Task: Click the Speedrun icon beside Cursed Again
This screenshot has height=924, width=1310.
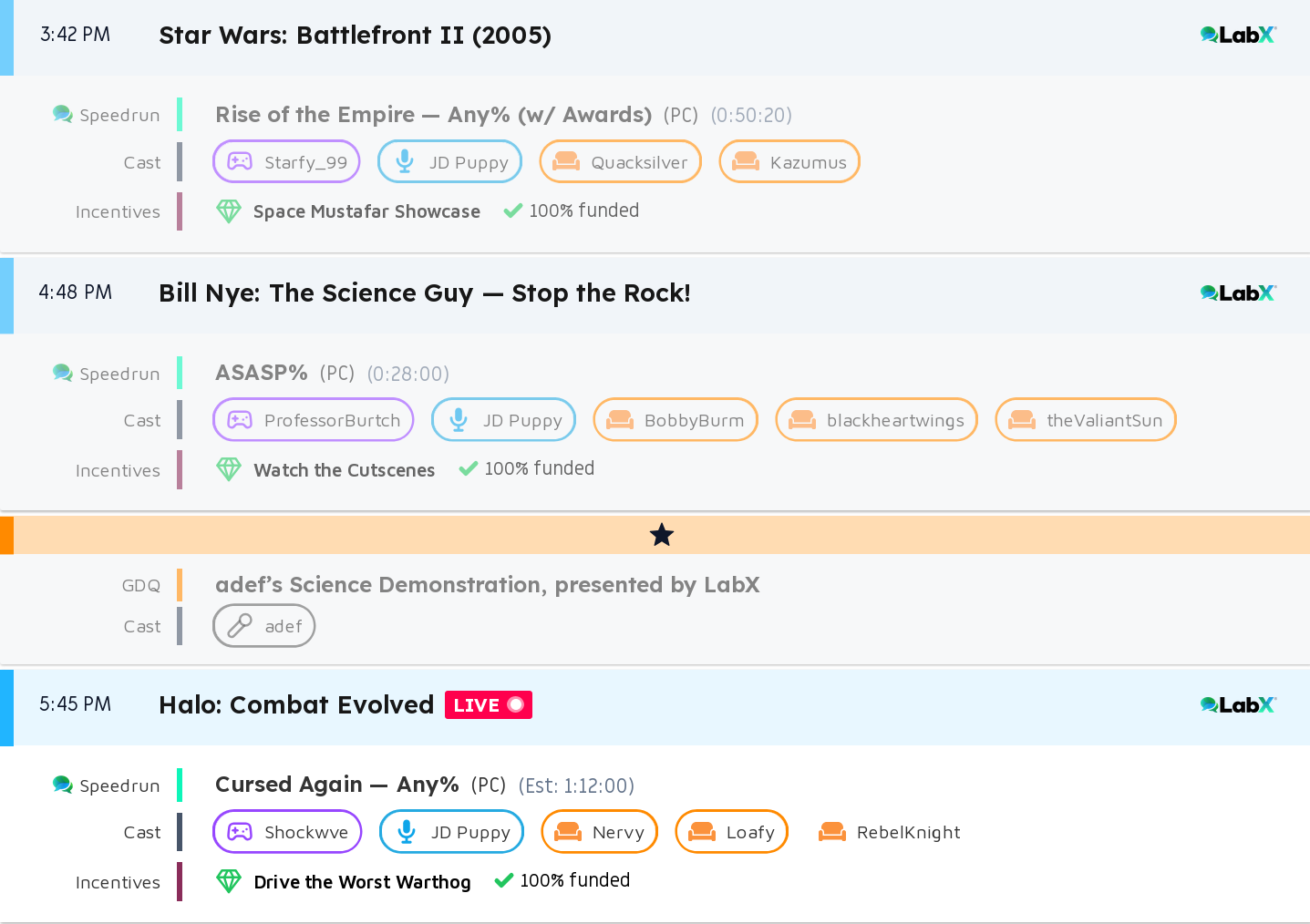Action: click(63, 785)
